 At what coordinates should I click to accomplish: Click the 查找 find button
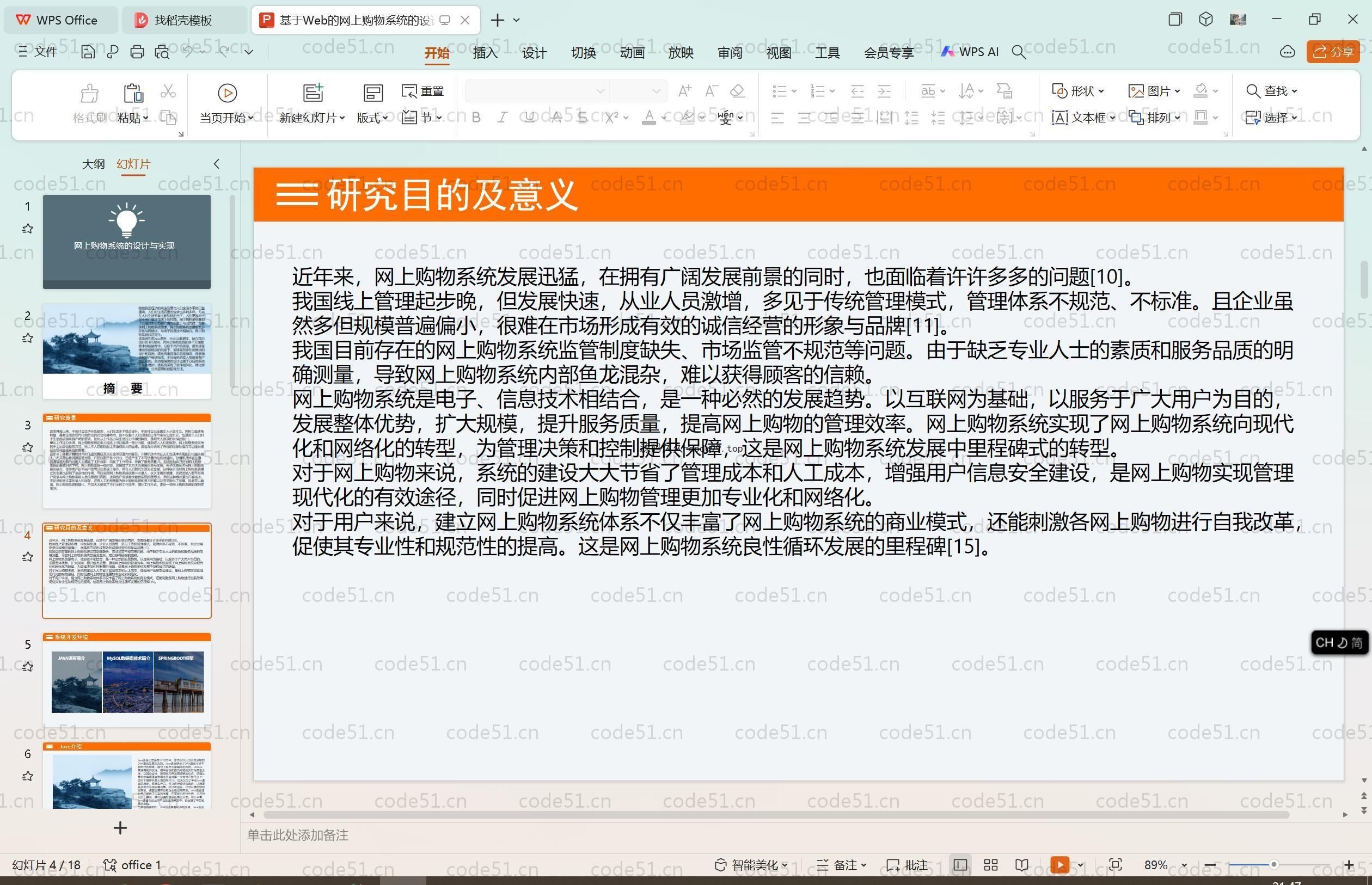(x=1271, y=91)
